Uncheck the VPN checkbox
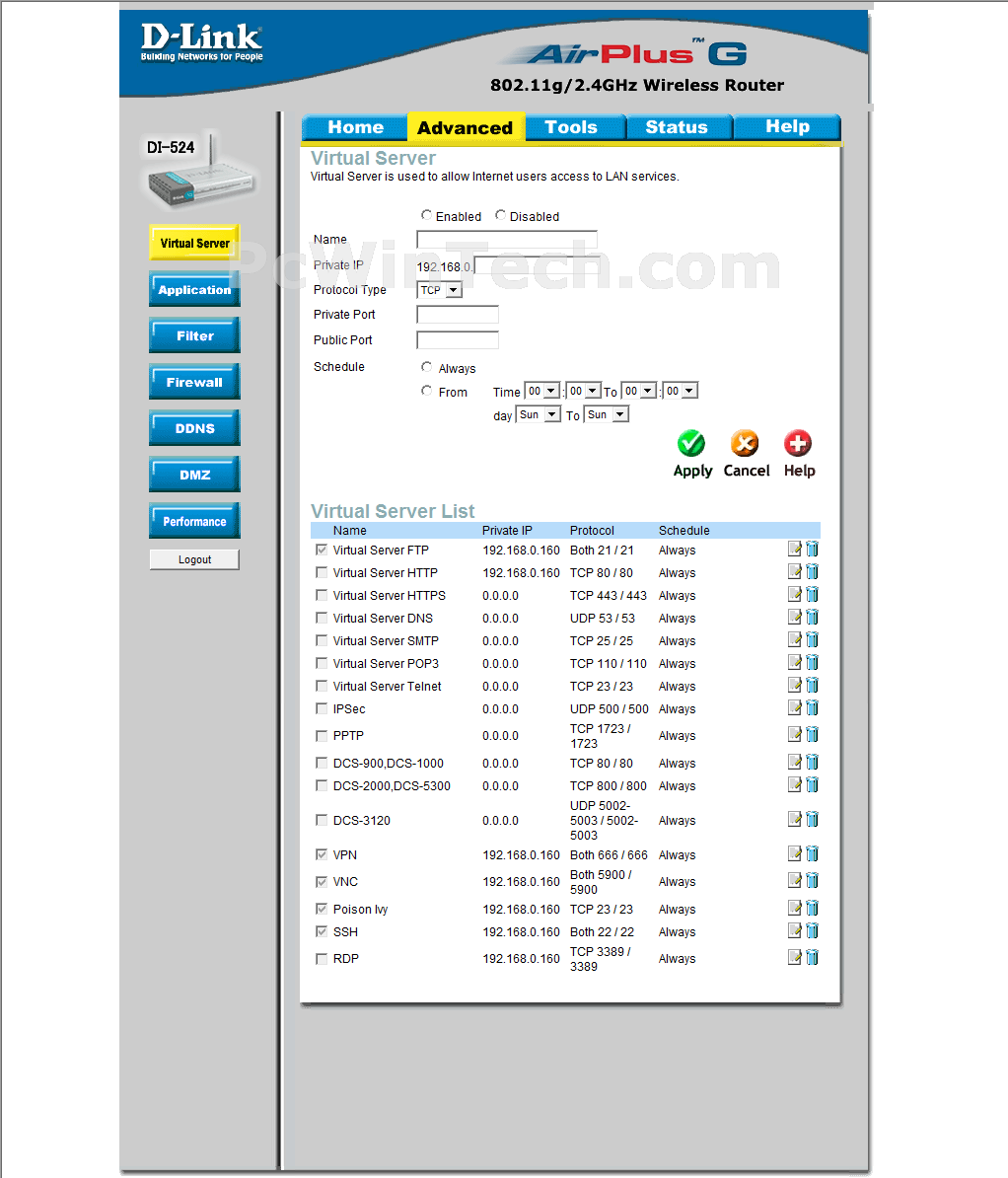The image size is (1008, 1178). pyautogui.click(x=322, y=855)
